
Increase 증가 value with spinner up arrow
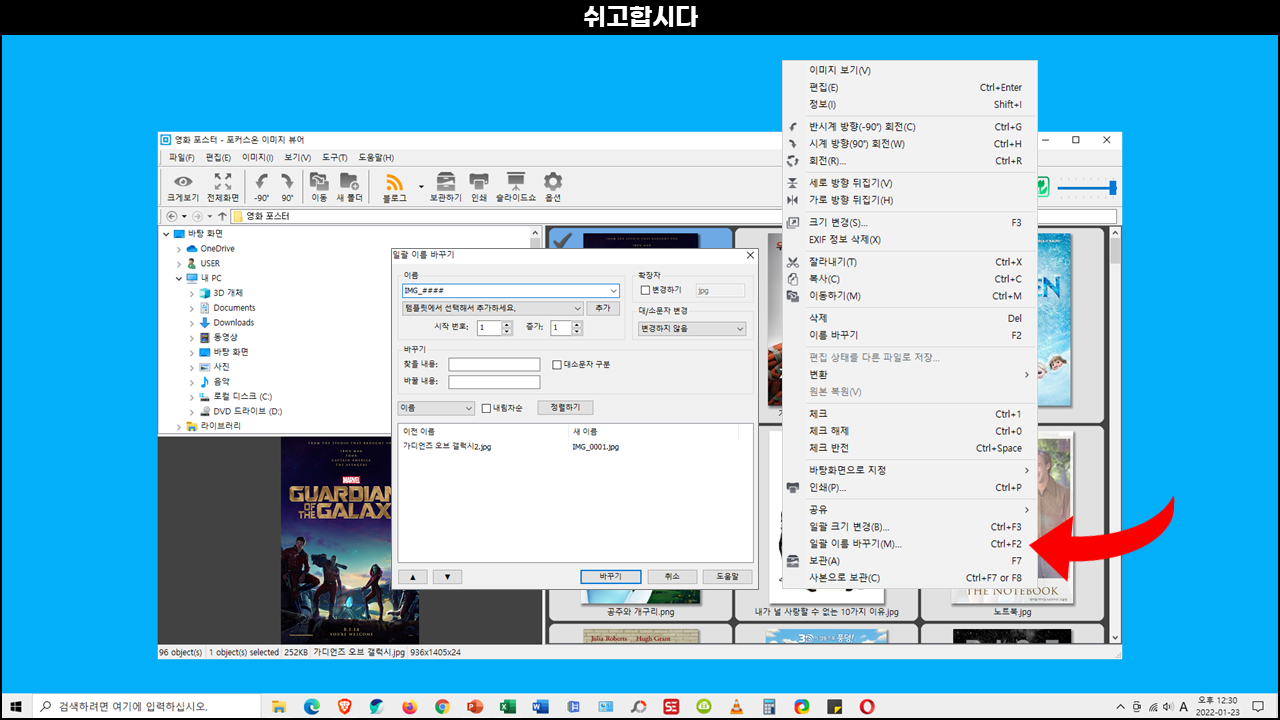579,324
